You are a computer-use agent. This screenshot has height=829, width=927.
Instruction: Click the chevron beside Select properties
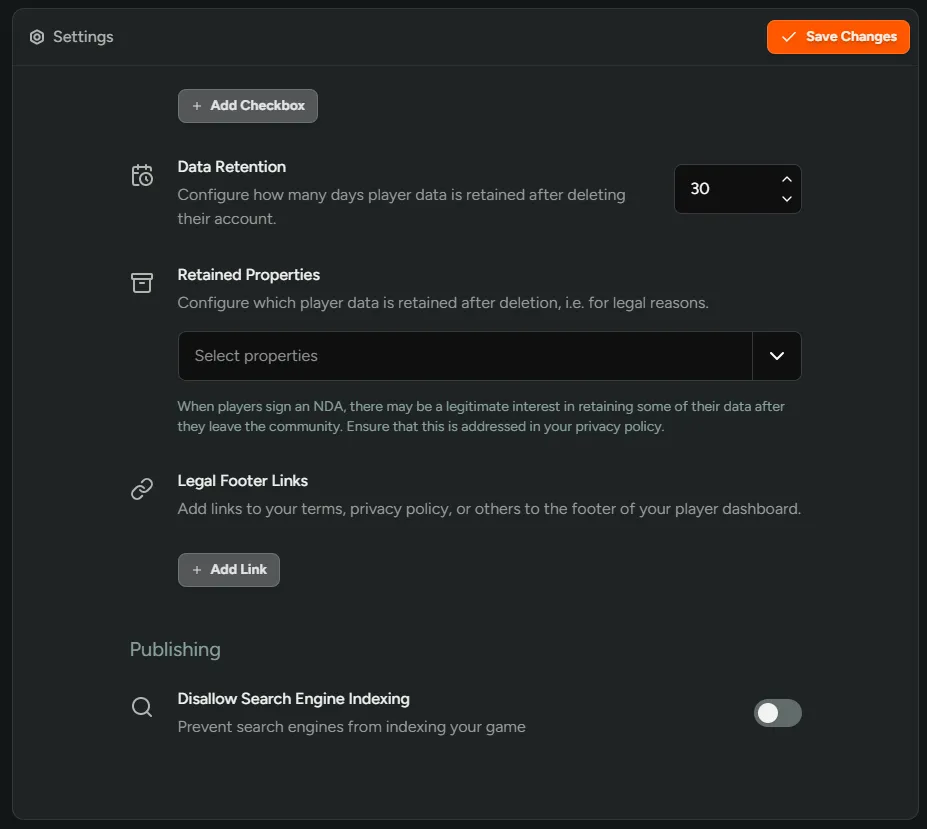coord(777,356)
